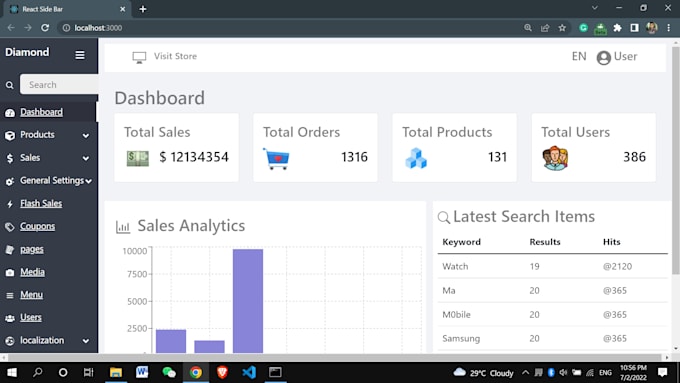Toggle the sidebar hamburger menu icon

[x=80, y=55]
